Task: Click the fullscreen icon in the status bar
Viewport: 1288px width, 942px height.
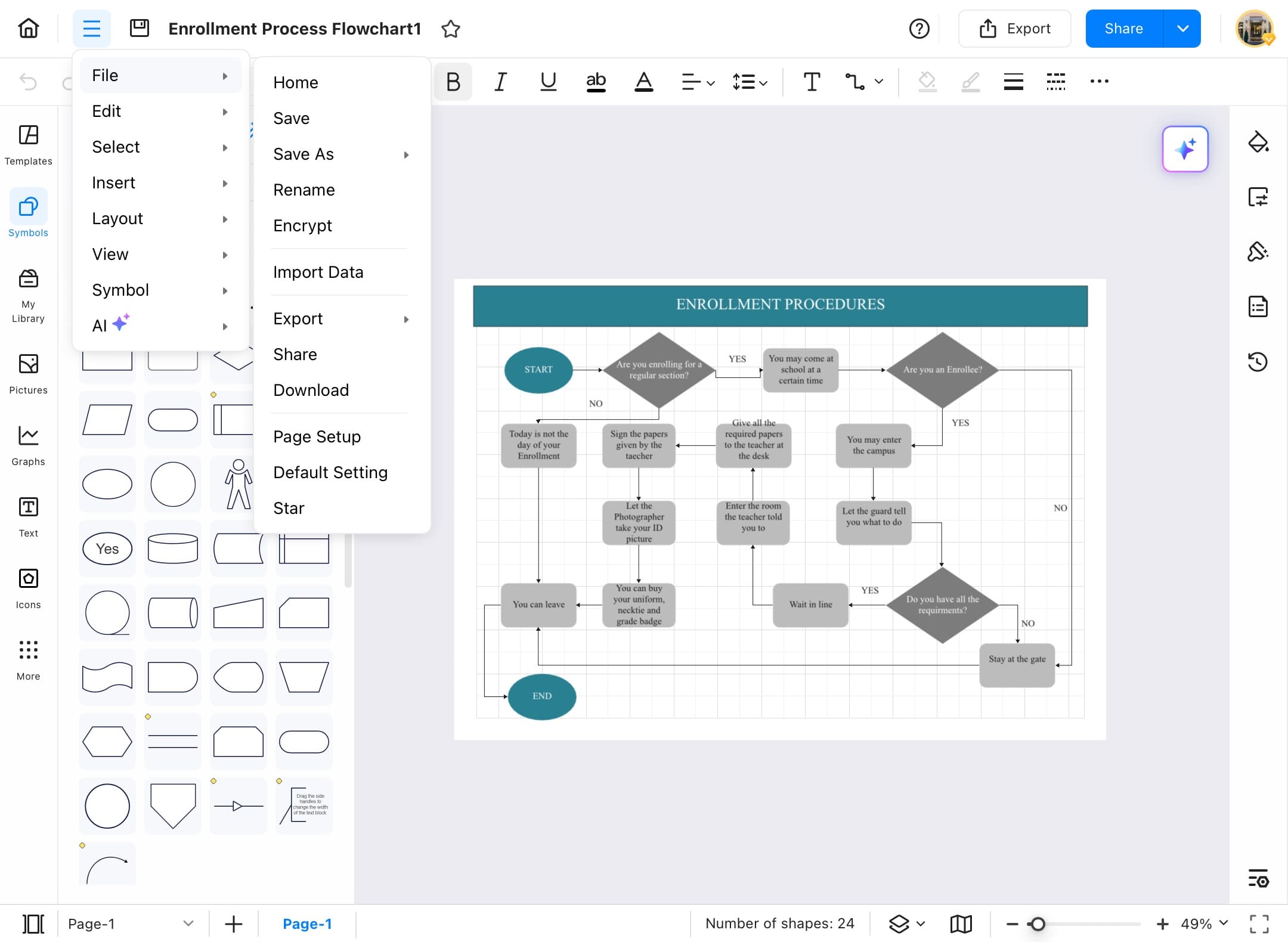Action: point(1259,924)
